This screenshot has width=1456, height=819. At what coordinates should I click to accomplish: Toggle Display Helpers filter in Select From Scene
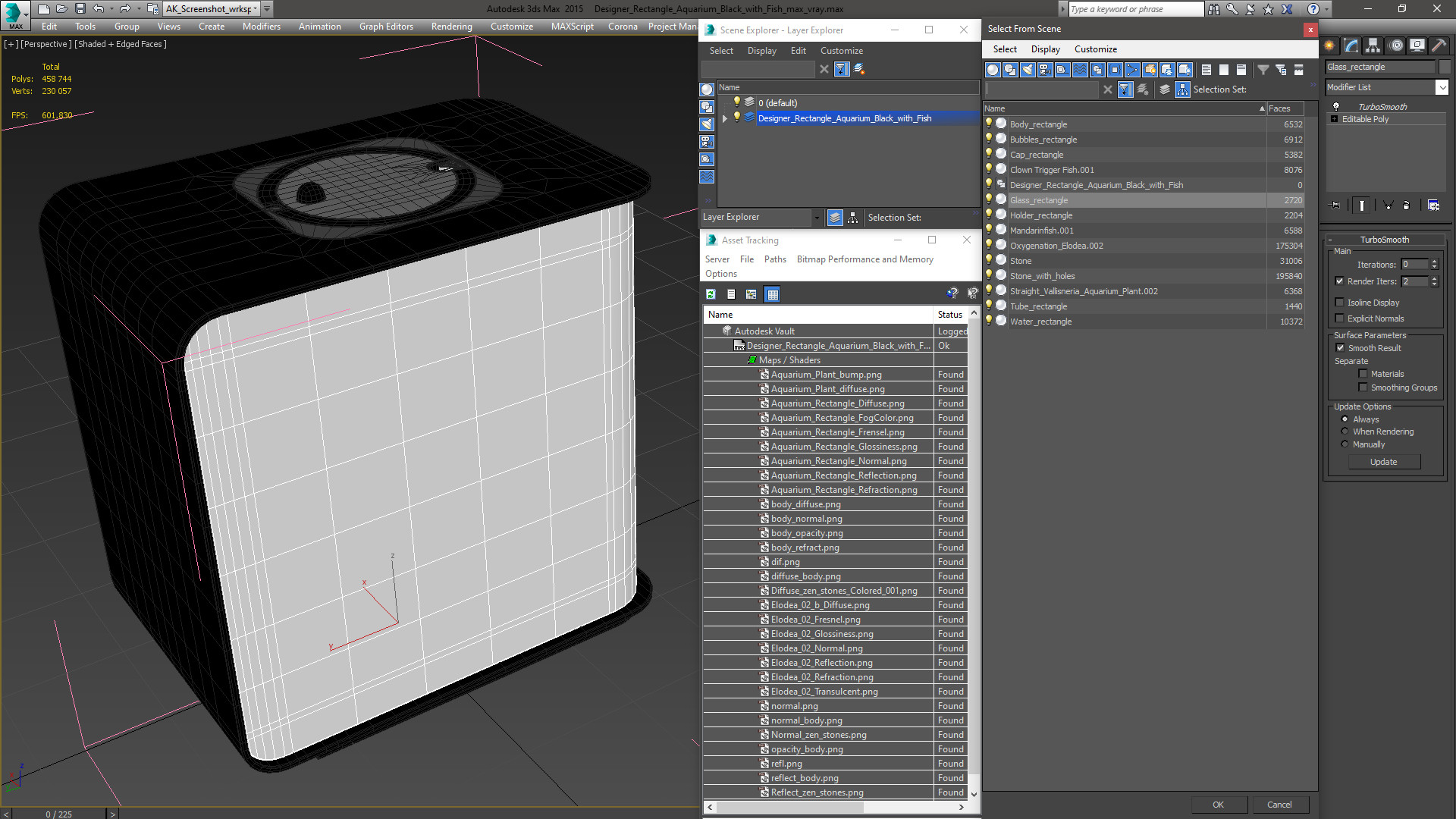1062,70
